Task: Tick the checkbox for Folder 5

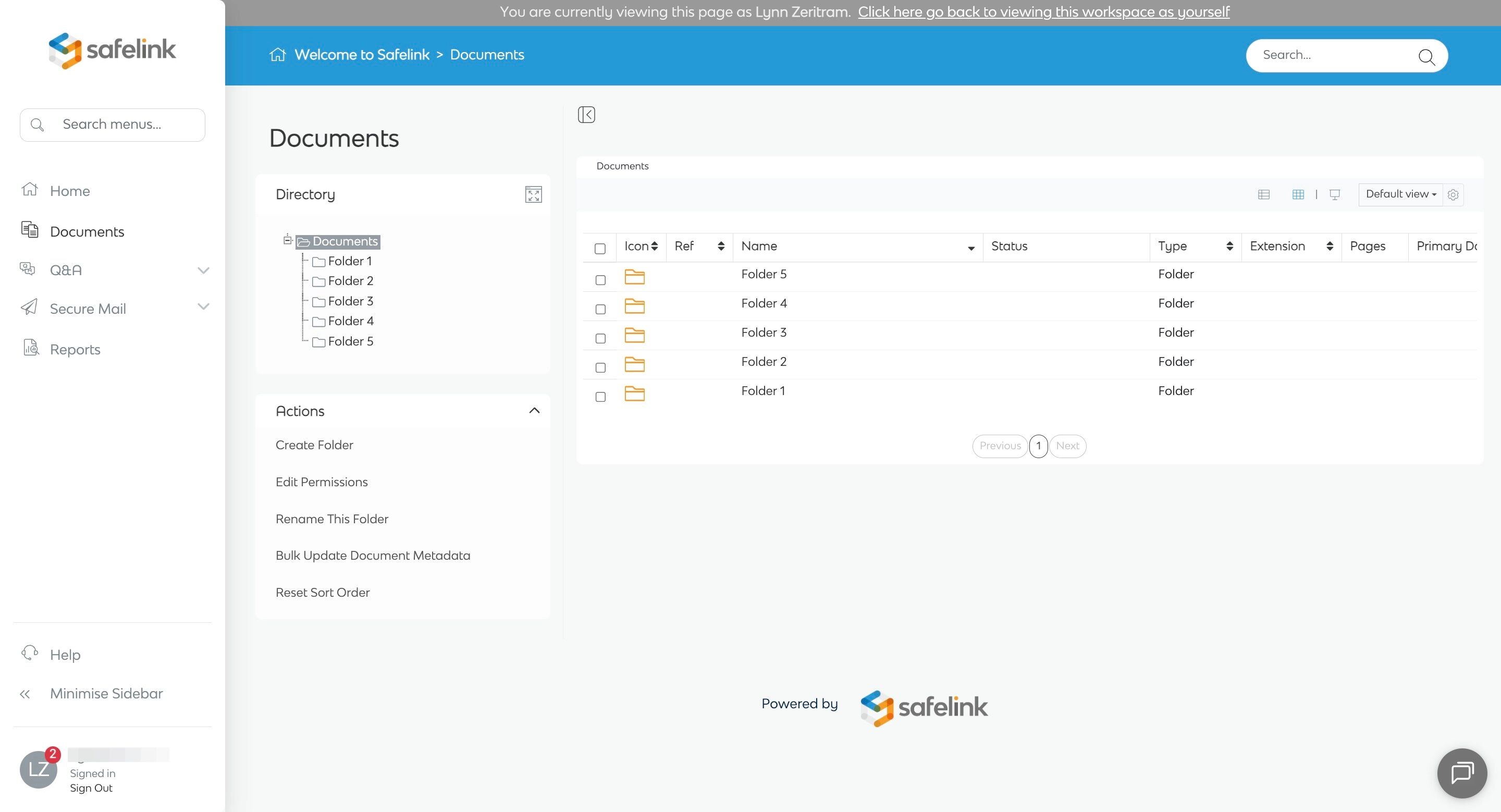Action: click(x=600, y=280)
